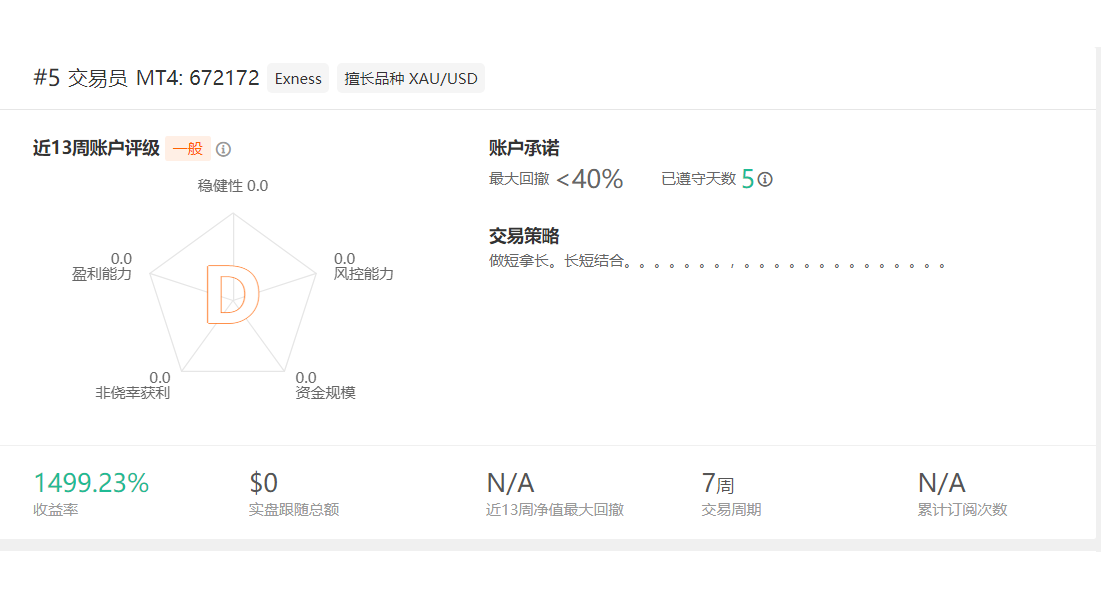This screenshot has width=1101, height=599.
Task: Click the 收益率 label
Action: click(55, 510)
